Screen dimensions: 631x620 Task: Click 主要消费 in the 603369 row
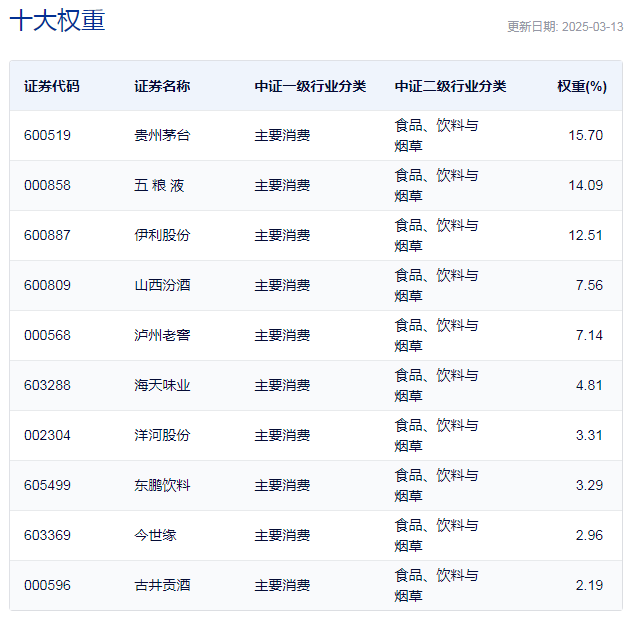[282, 535]
